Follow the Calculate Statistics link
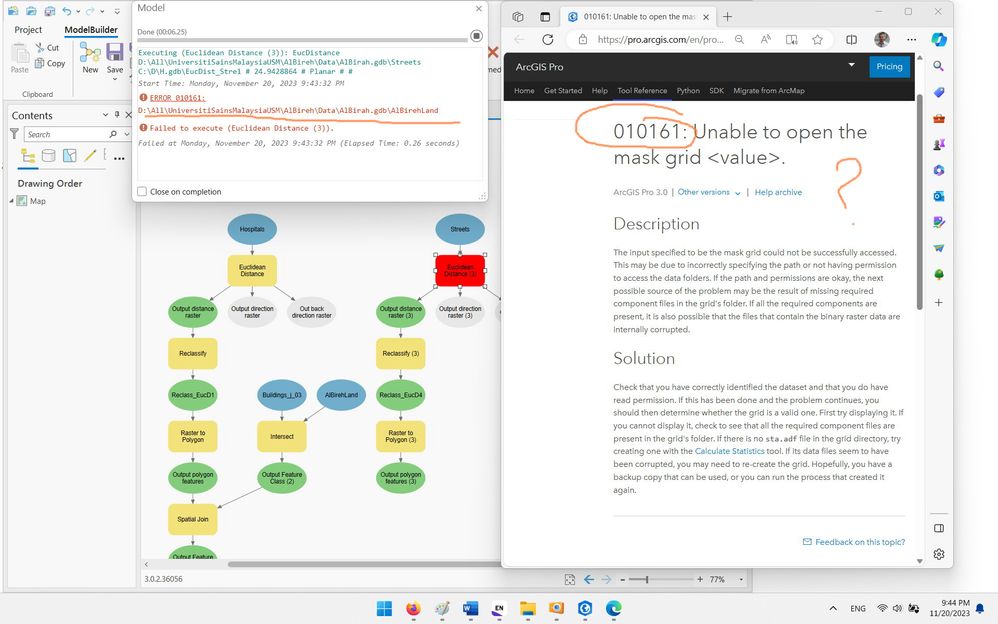This screenshot has height=624, width=998. click(729, 451)
